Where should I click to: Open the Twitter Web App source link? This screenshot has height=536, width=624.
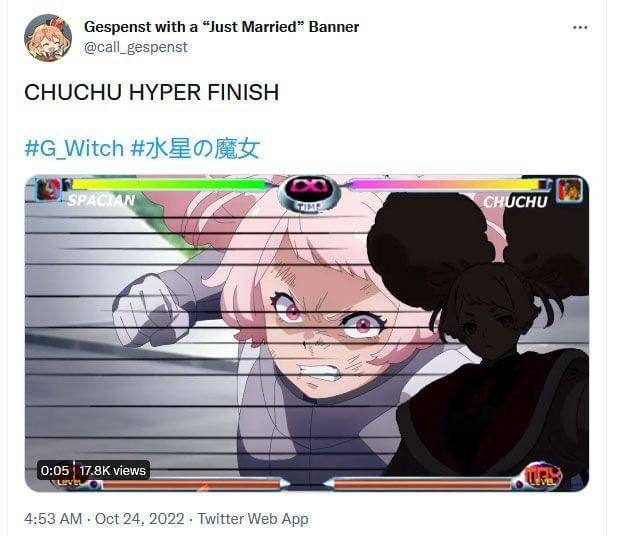(253, 519)
